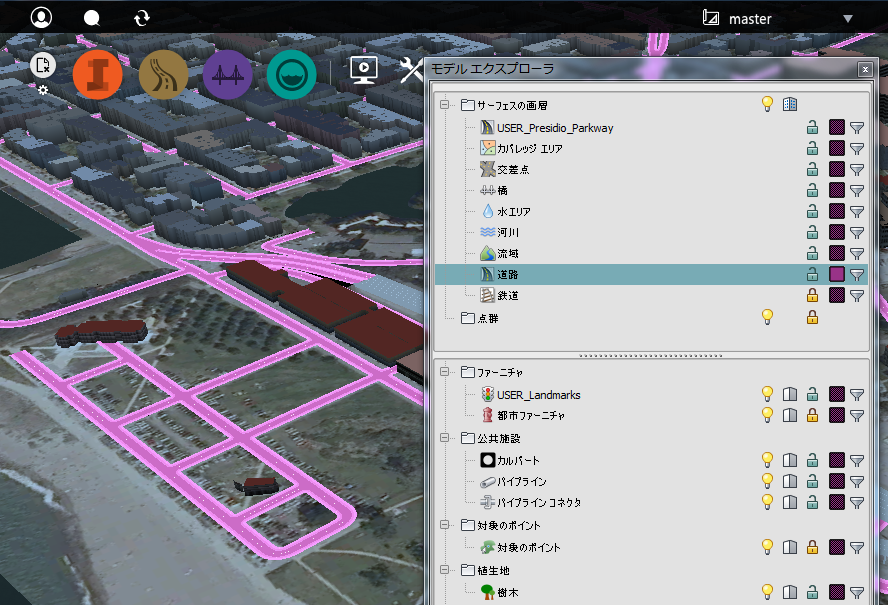Image resolution: width=888 pixels, height=605 pixels.
Task: Click the building icon for サーフェスの画層
Action: (x=790, y=104)
